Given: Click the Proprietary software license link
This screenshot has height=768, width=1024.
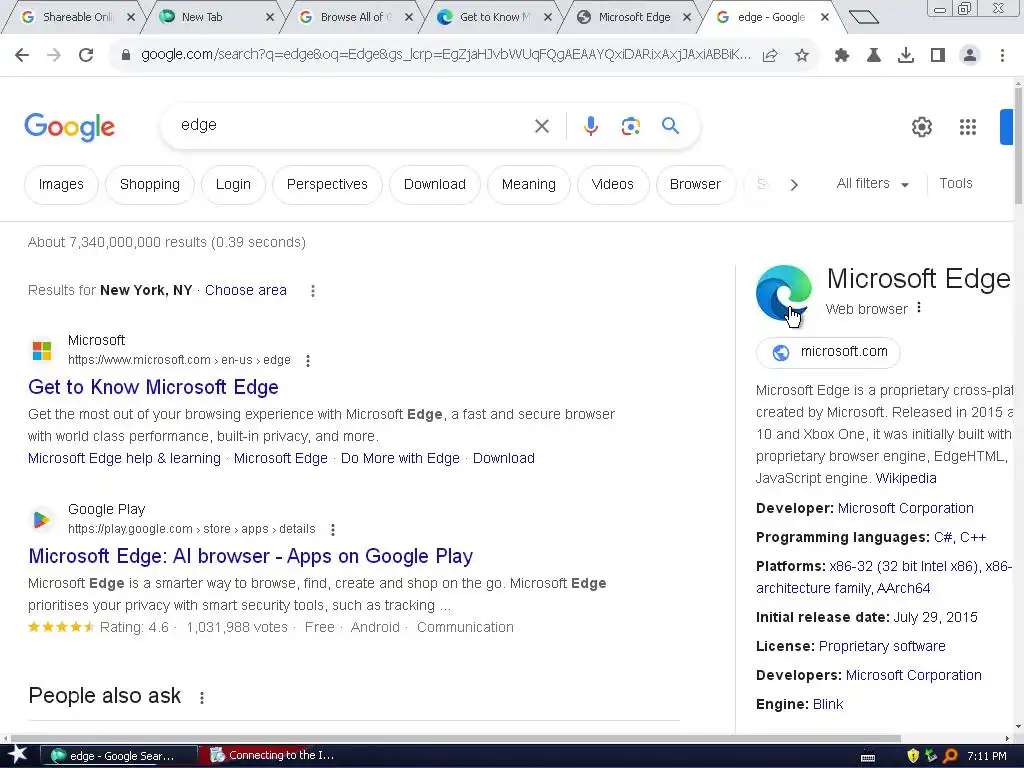Looking at the screenshot, I should (x=882, y=647).
